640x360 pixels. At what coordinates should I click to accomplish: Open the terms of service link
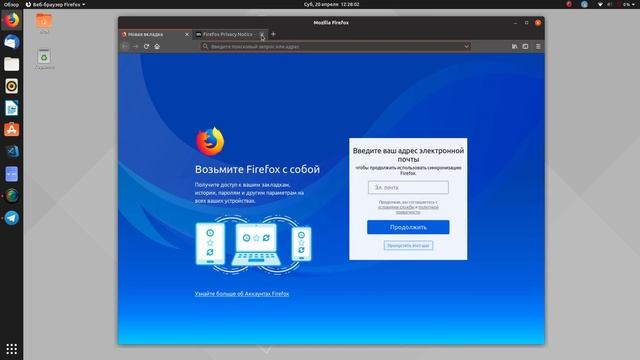tap(396, 207)
